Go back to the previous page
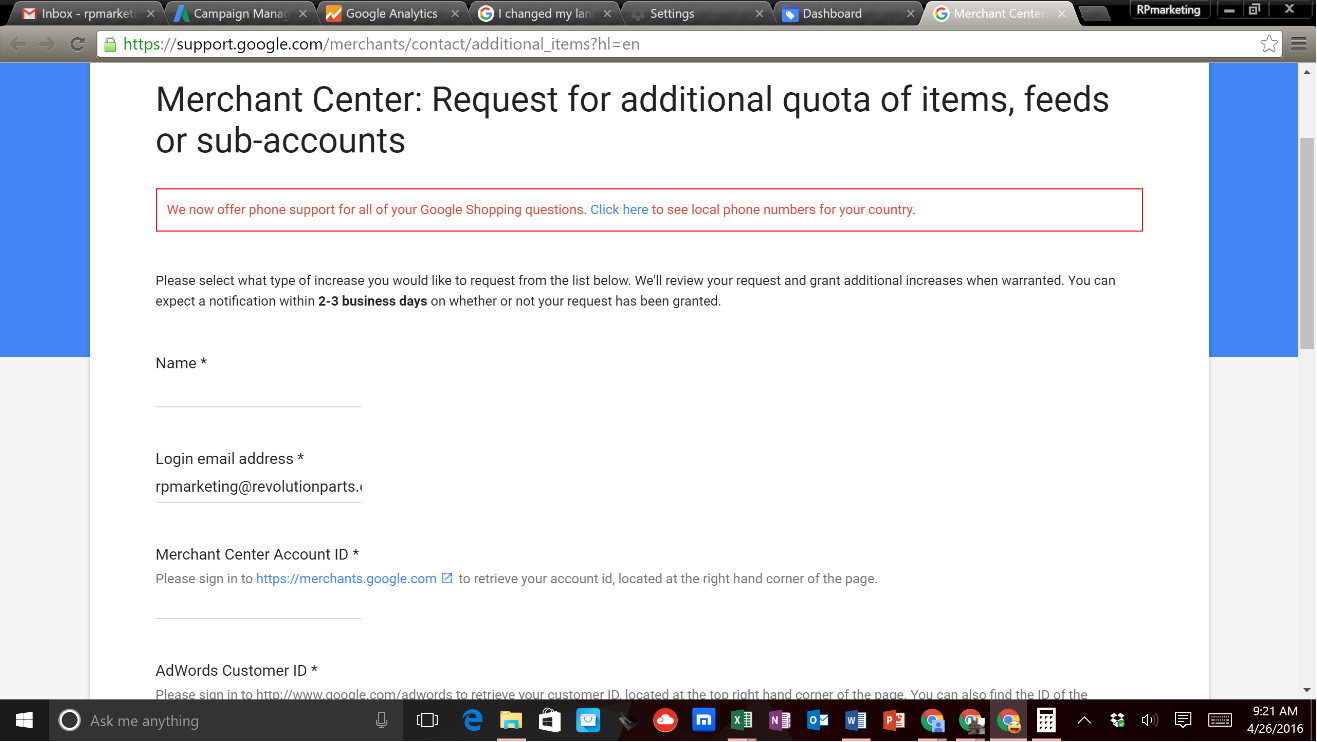Viewport: 1317px width, 742px height. 18,44
